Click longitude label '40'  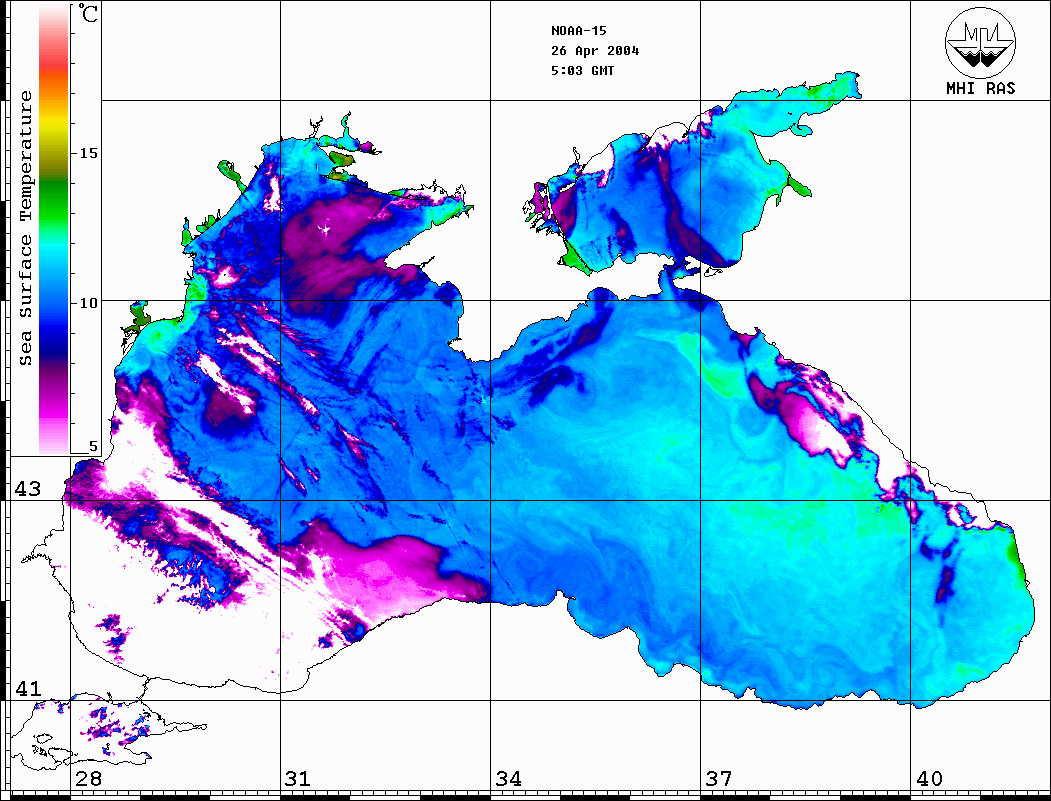(x=929, y=778)
